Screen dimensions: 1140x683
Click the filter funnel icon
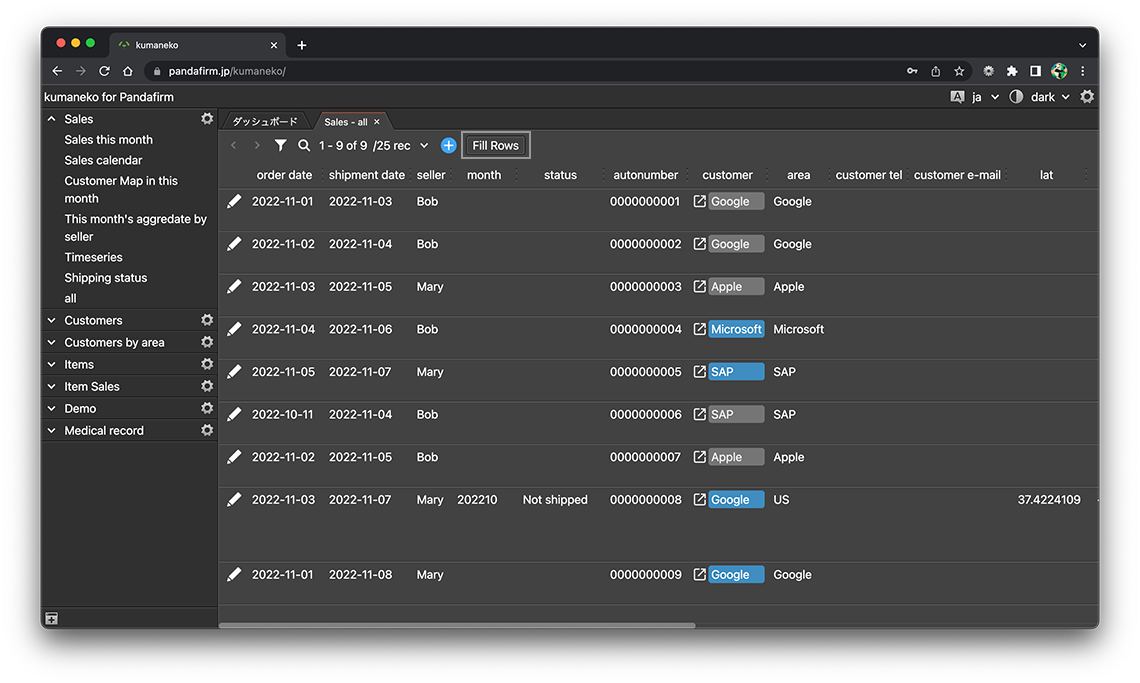tap(281, 146)
